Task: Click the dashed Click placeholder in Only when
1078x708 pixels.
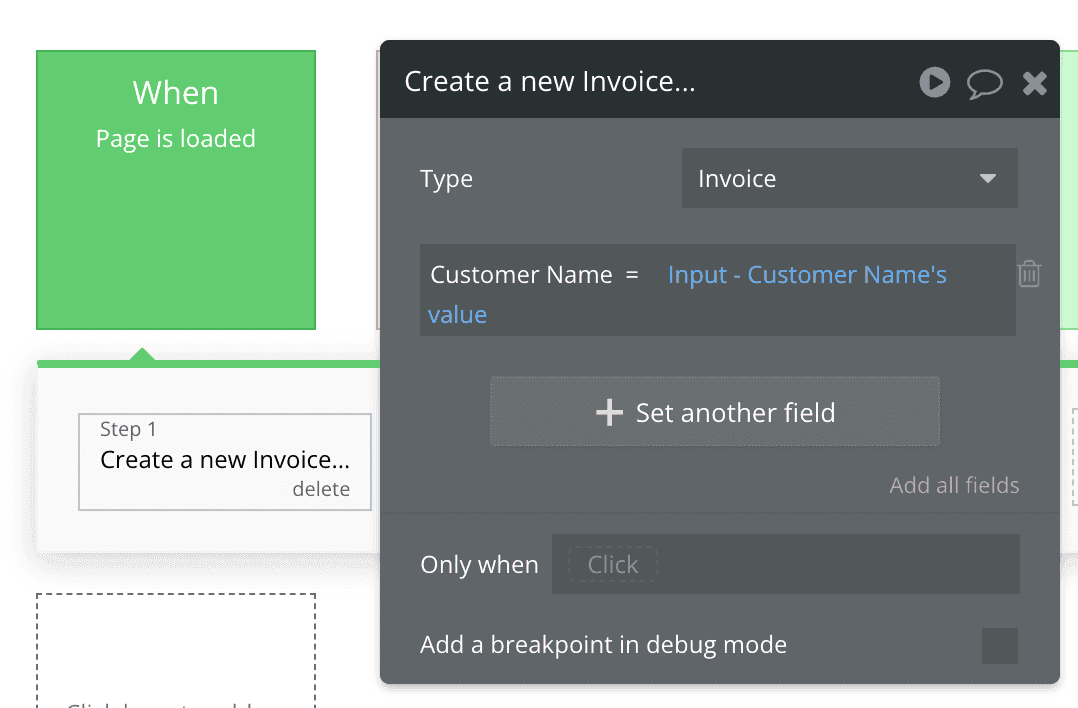Action: coord(612,564)
